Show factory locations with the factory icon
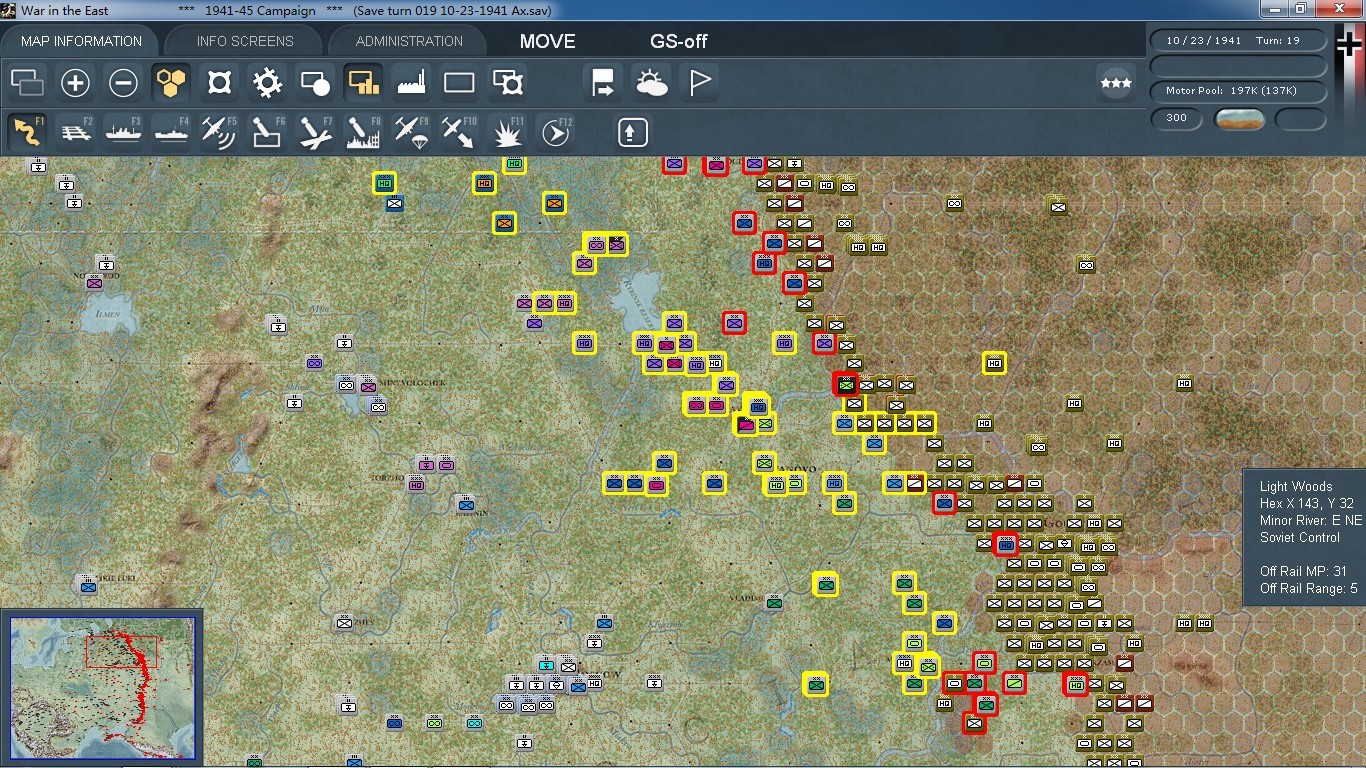Screen dimensions: 1366x768 [x=411, y=83]
